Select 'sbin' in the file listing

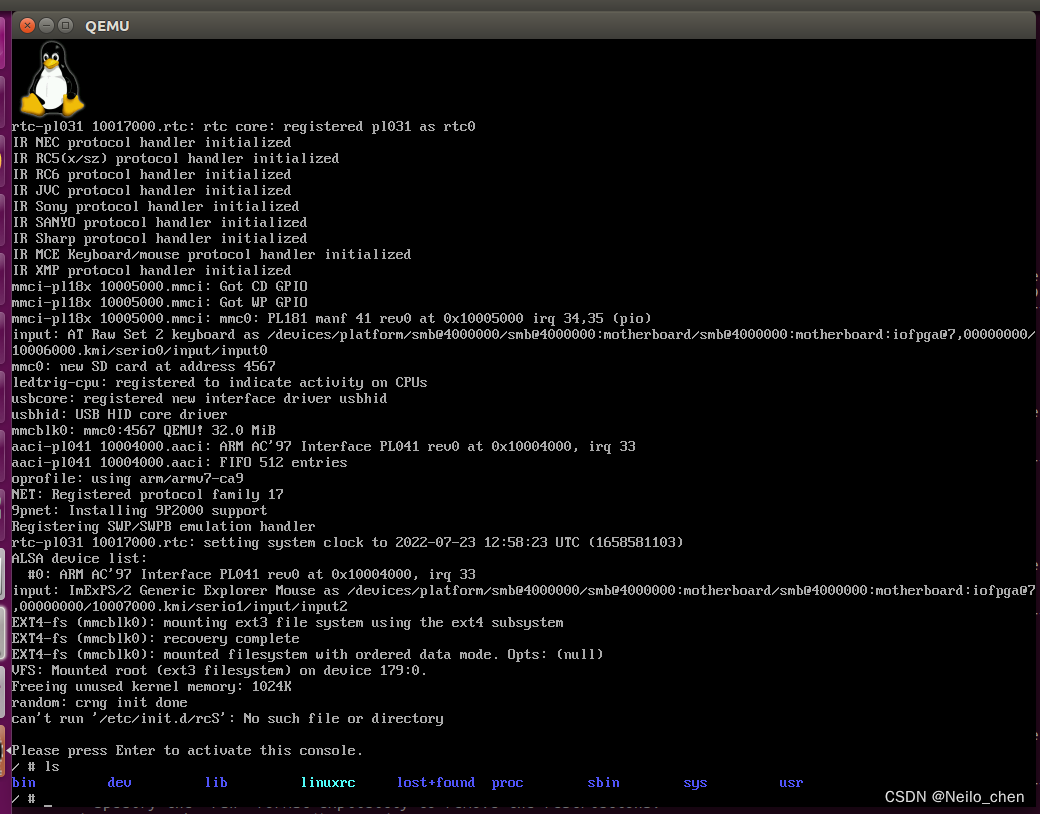coord(603,782)
